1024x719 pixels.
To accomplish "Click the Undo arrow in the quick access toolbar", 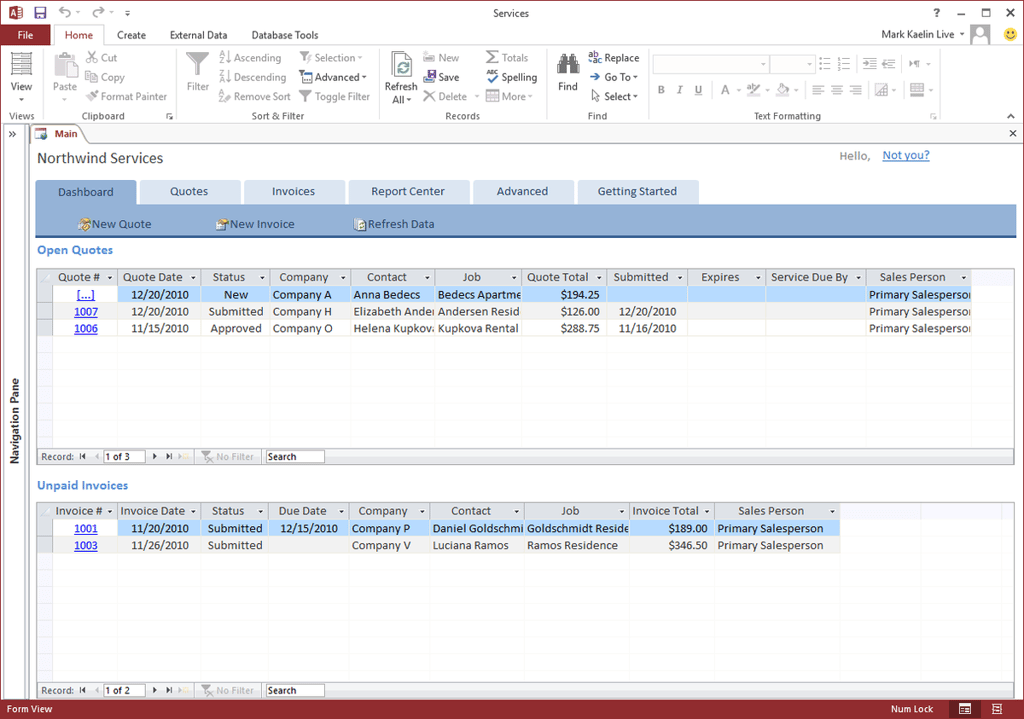I will click(64, 12).
